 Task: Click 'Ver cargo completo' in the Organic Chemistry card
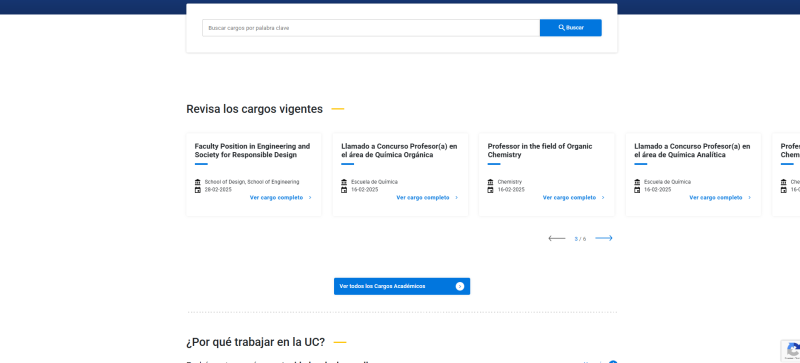tap(569, 198)
